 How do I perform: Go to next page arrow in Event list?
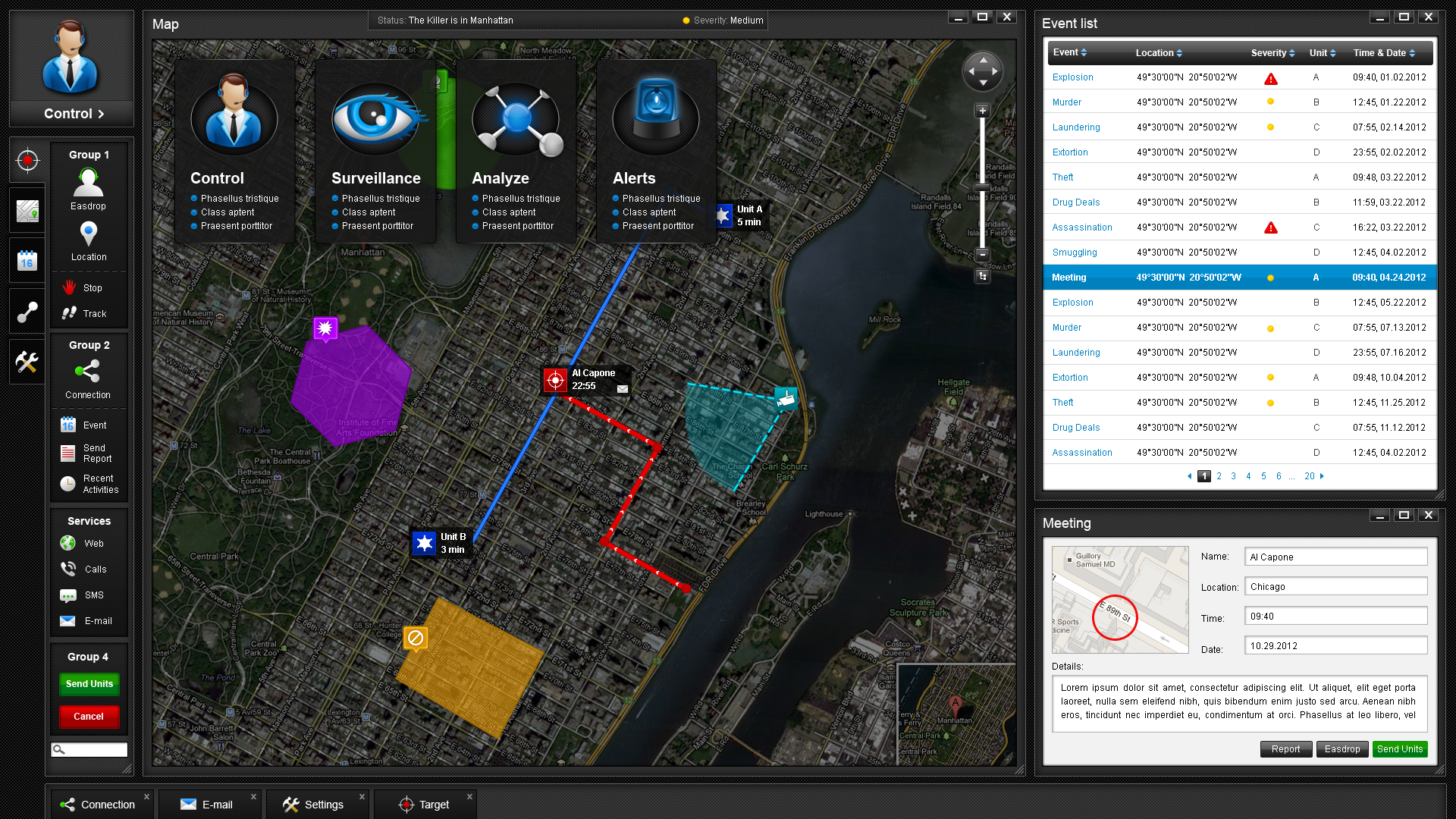[1322, 476]
